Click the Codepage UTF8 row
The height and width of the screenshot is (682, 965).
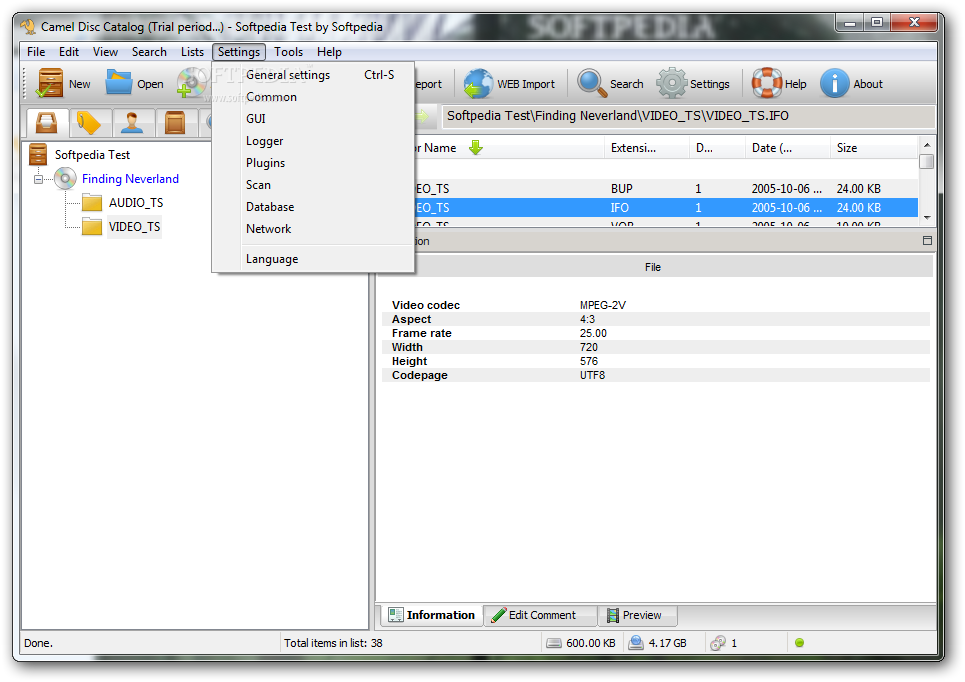coord(655,375)
